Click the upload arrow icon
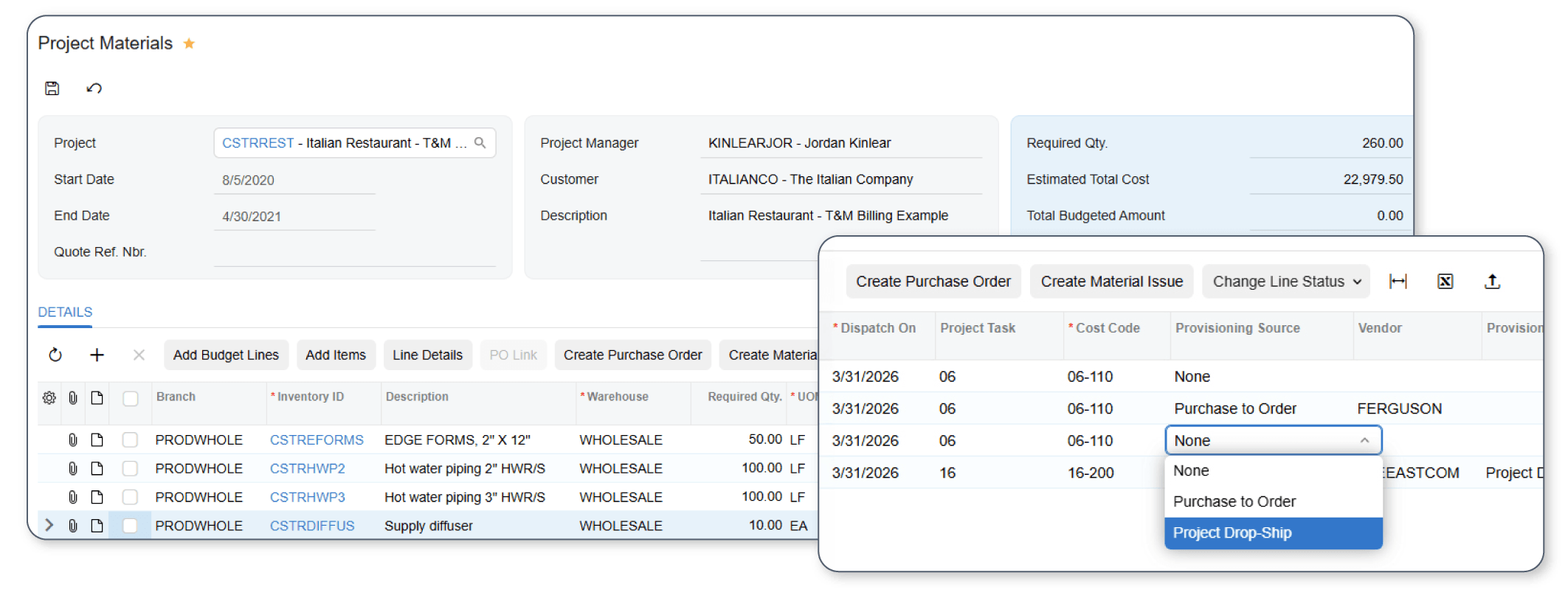 pos(1491,282)
